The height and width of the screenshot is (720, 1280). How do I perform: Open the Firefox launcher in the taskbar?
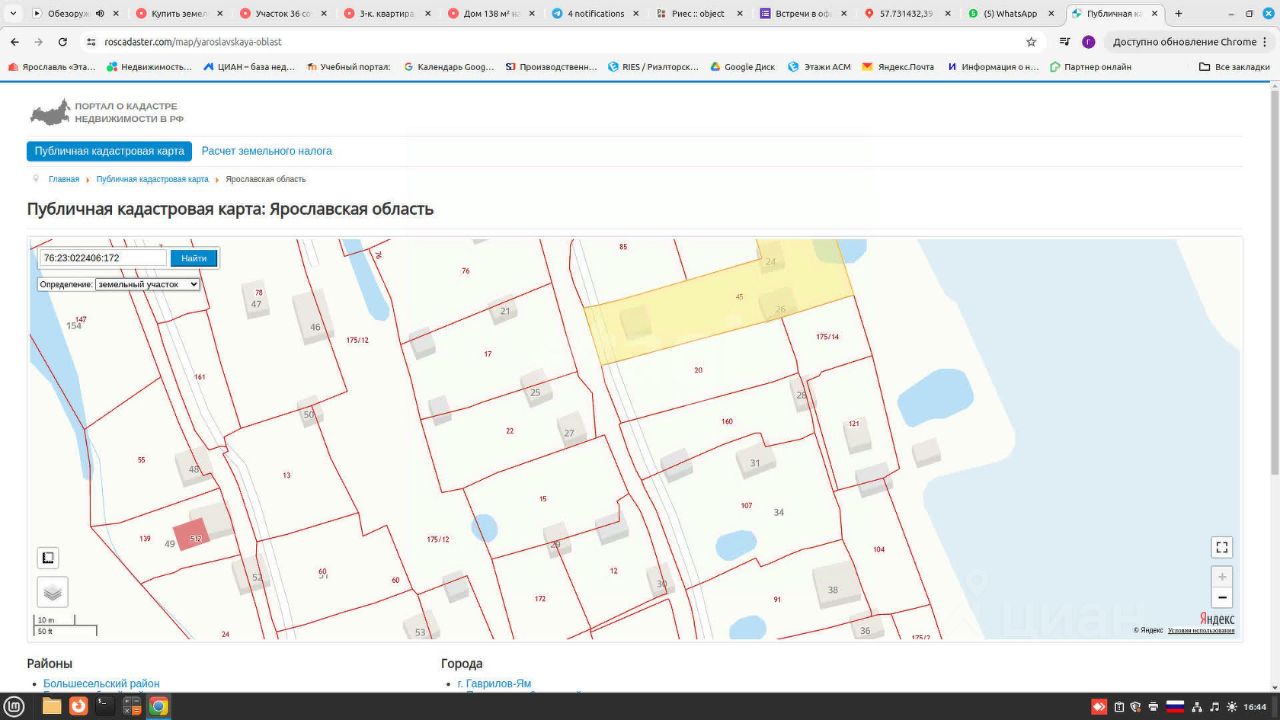click(x=78, y=706)
